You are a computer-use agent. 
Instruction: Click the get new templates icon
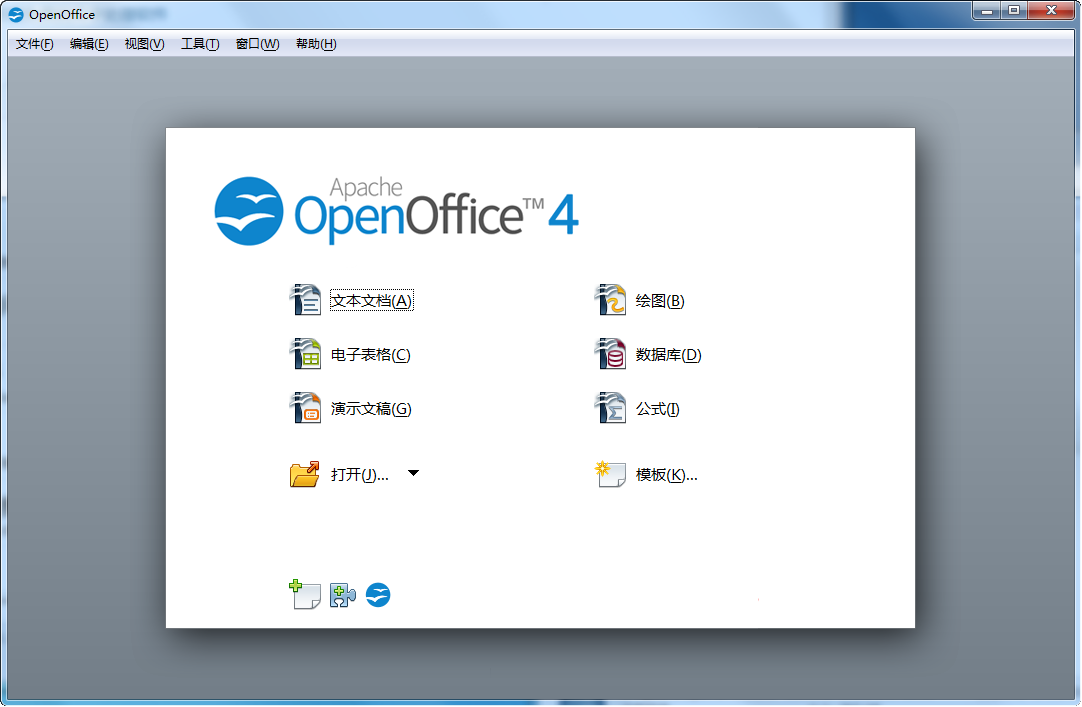click(304, 595)
